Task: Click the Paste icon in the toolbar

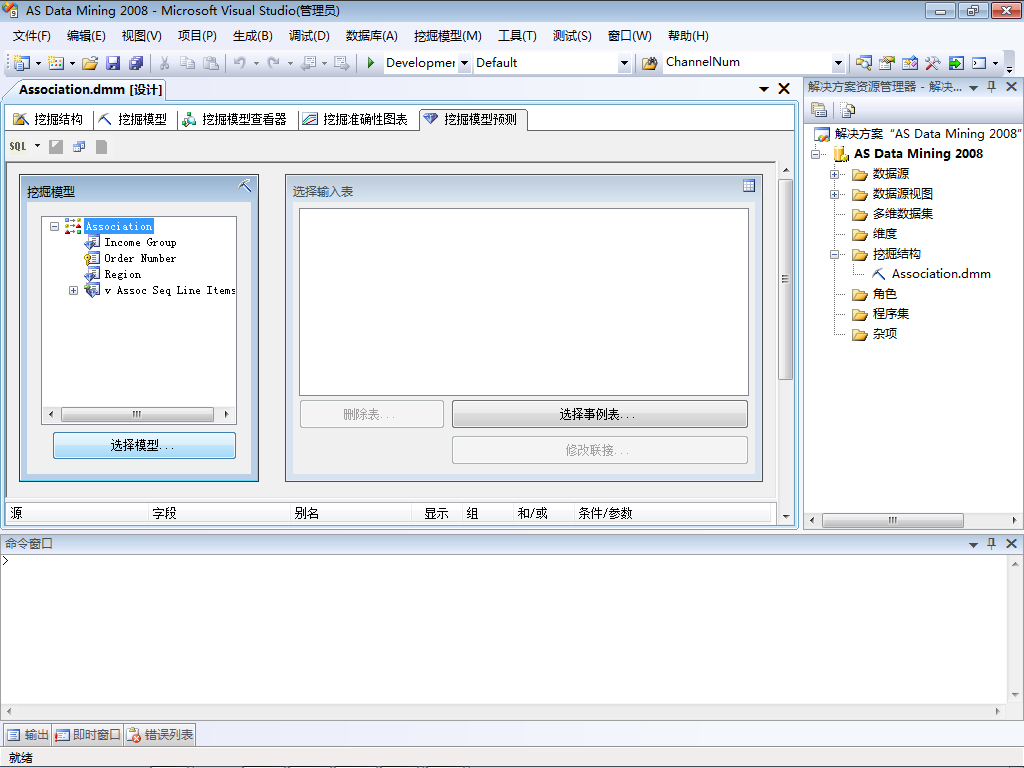Action: (210, 63)
